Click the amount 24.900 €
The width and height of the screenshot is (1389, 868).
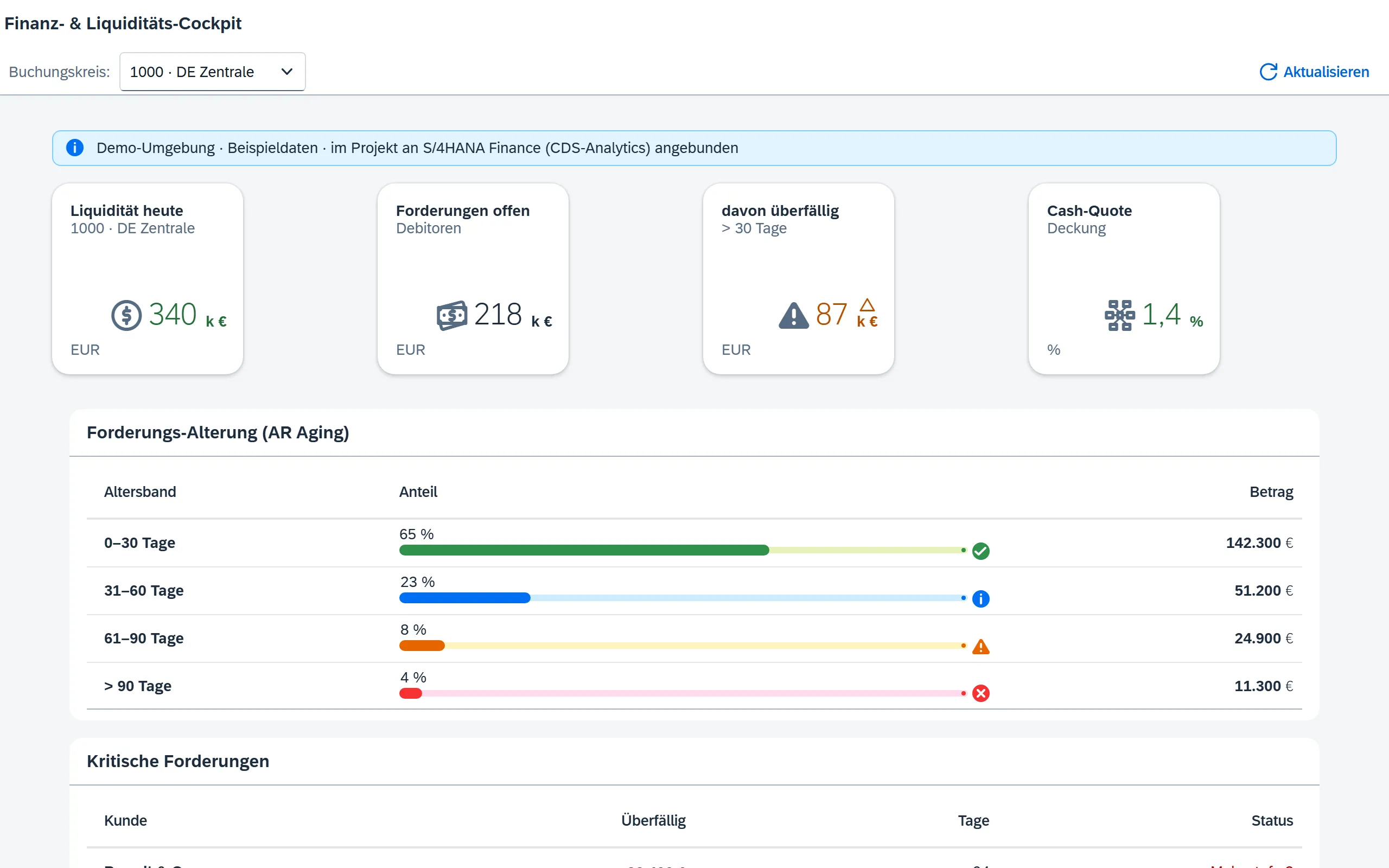(1263, 638)
